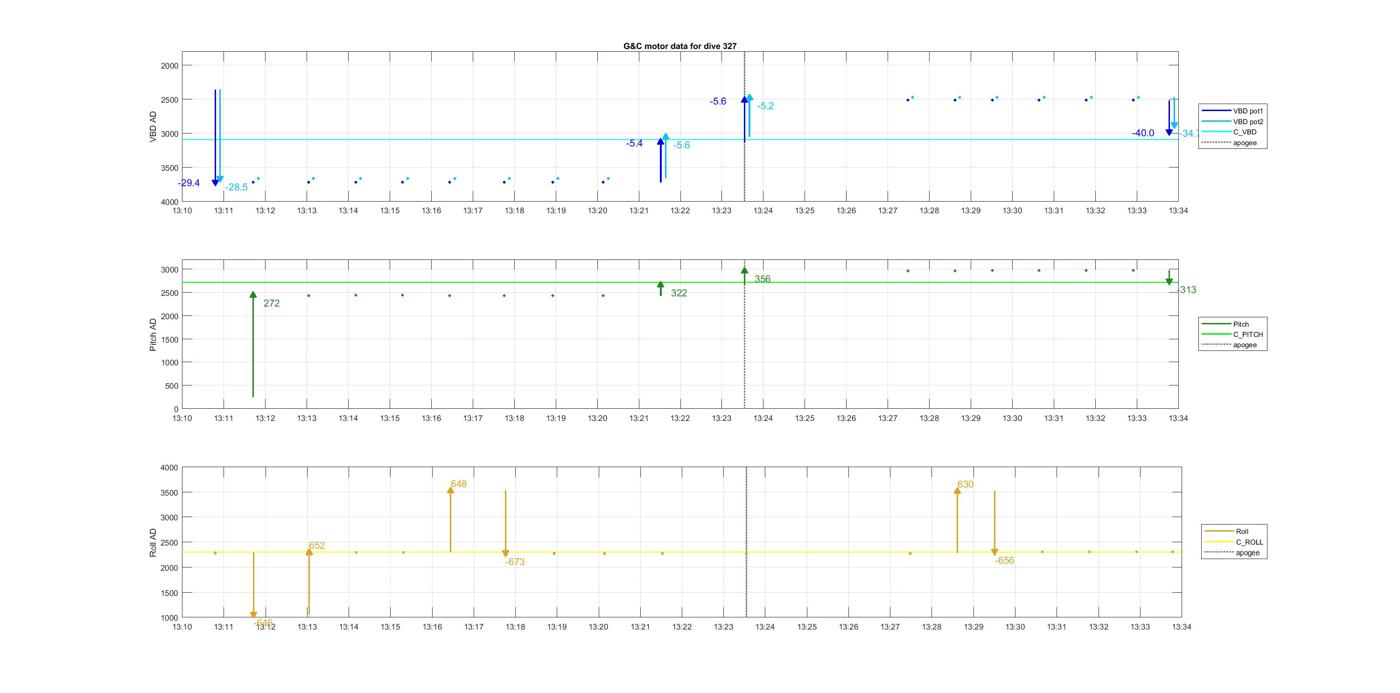Click the 'Roll AD' y-axis label
The height and width of the screenshot is (693, 1400).
tap(154, 543)
